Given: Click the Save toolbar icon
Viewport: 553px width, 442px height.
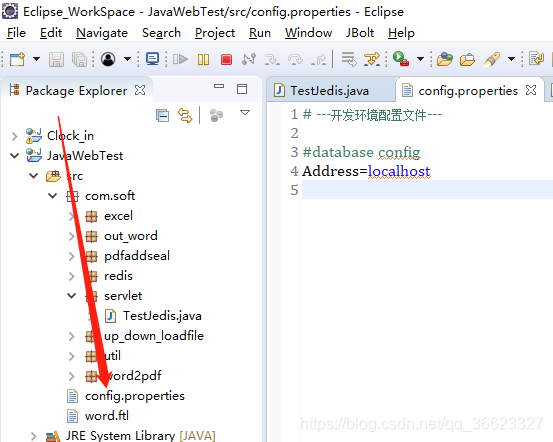Looking at the screenshot, I should [x=56, y=59].
